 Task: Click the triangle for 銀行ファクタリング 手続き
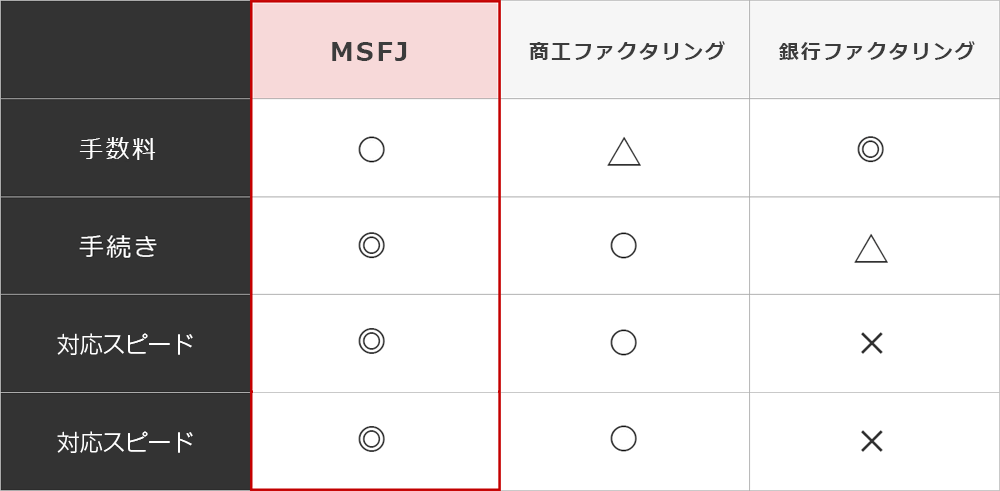871,249
